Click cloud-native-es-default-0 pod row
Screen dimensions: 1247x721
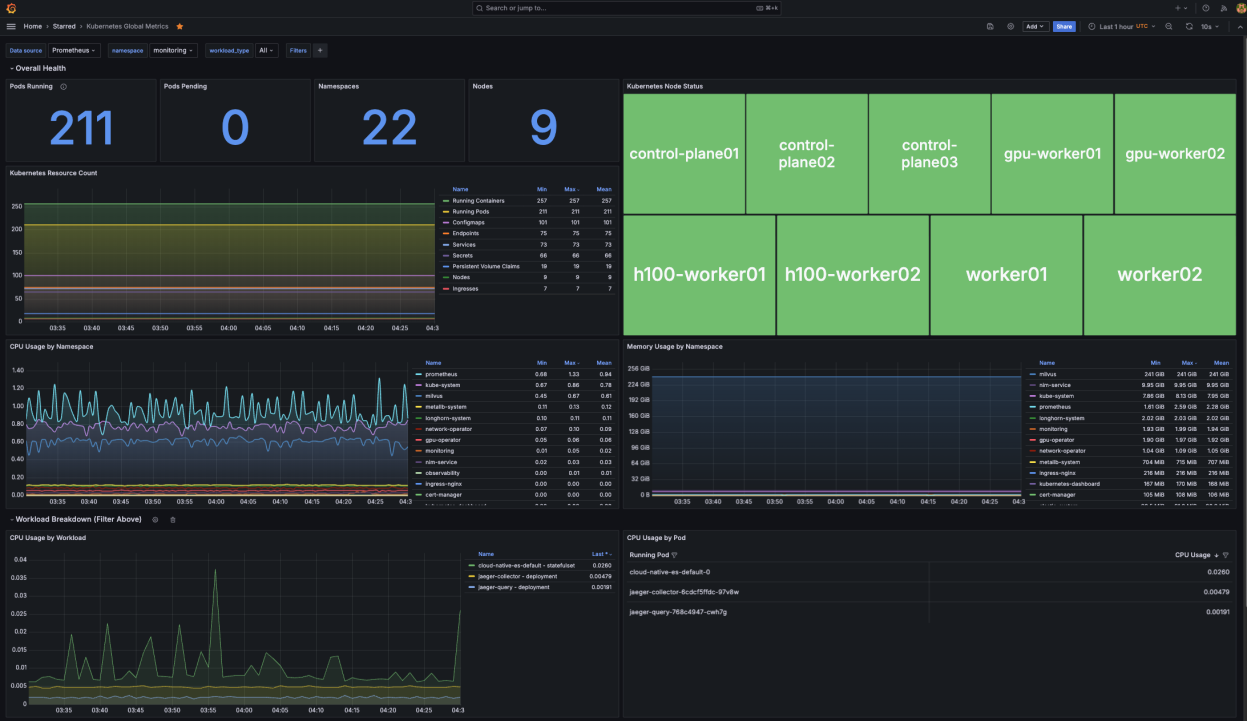coord(929,572)
